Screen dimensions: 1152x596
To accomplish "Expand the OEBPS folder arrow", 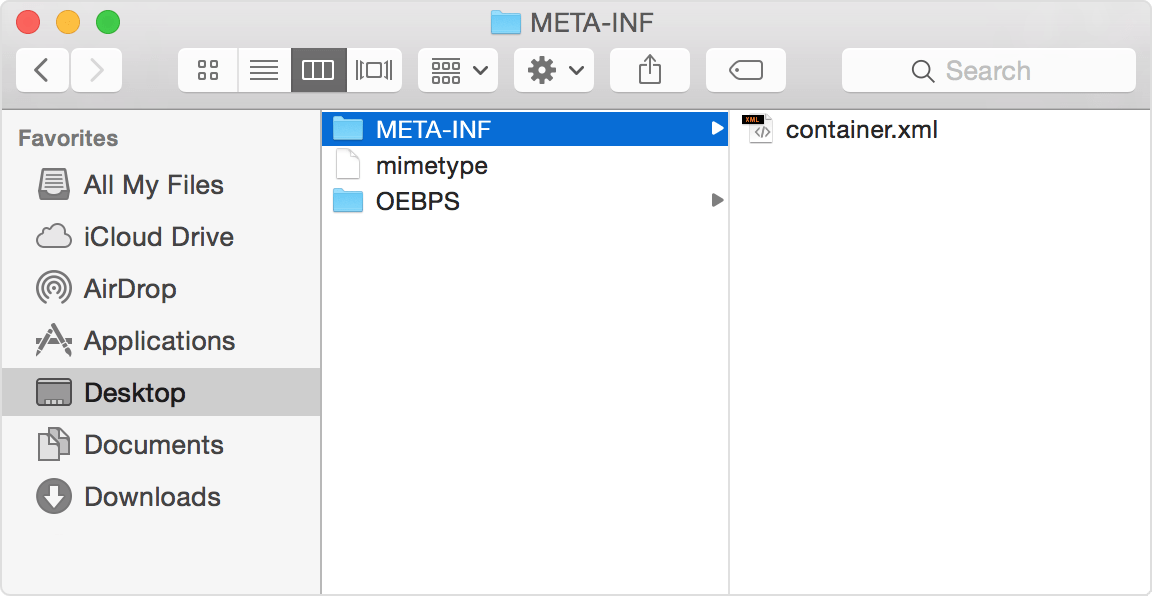I will click(x=717, y=201).
